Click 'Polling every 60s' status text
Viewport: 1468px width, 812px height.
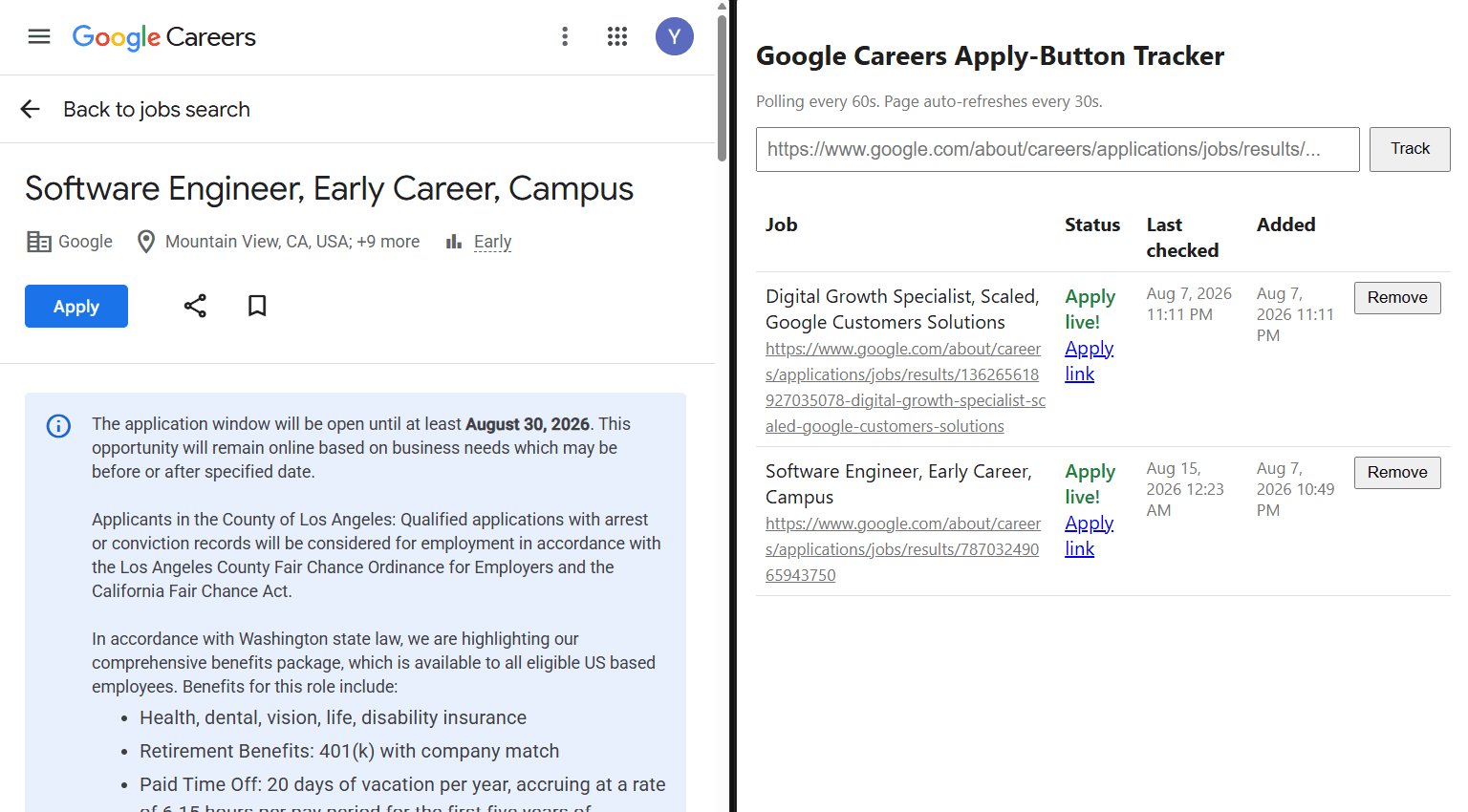(x=817, y=101)
